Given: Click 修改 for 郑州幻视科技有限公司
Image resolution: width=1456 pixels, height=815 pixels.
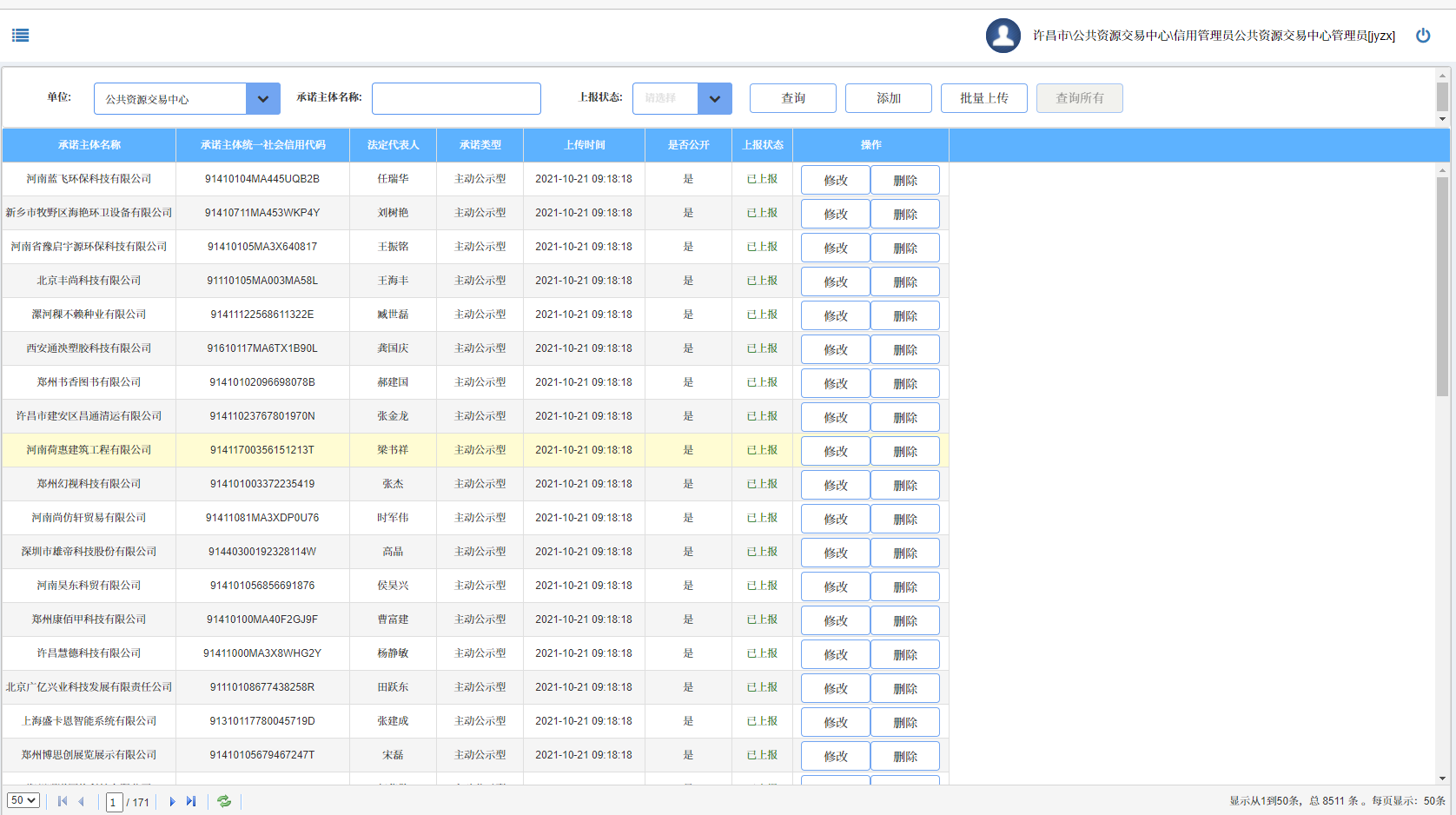Looking at the screenshot, I should click(836, 485).
